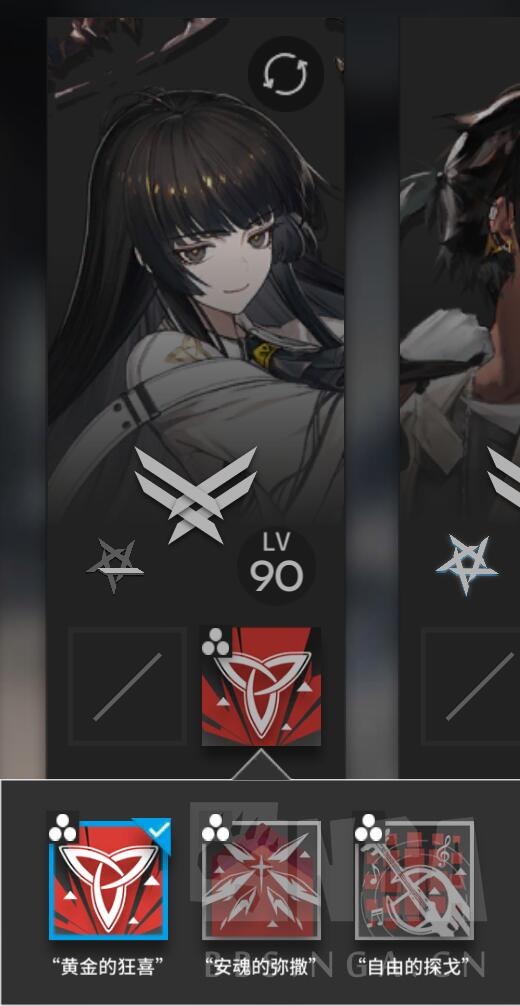520x1006 pixels.
Task: Tap the Elite chevron insignia on first card
Action: pos(196,495)
